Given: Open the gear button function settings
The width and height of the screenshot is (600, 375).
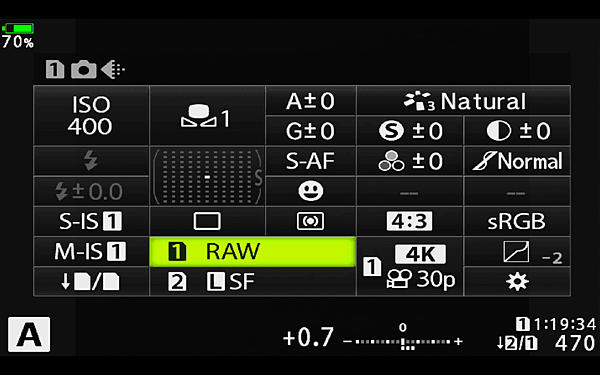Looking at the screenshot, I should click(x=517, y=282).
